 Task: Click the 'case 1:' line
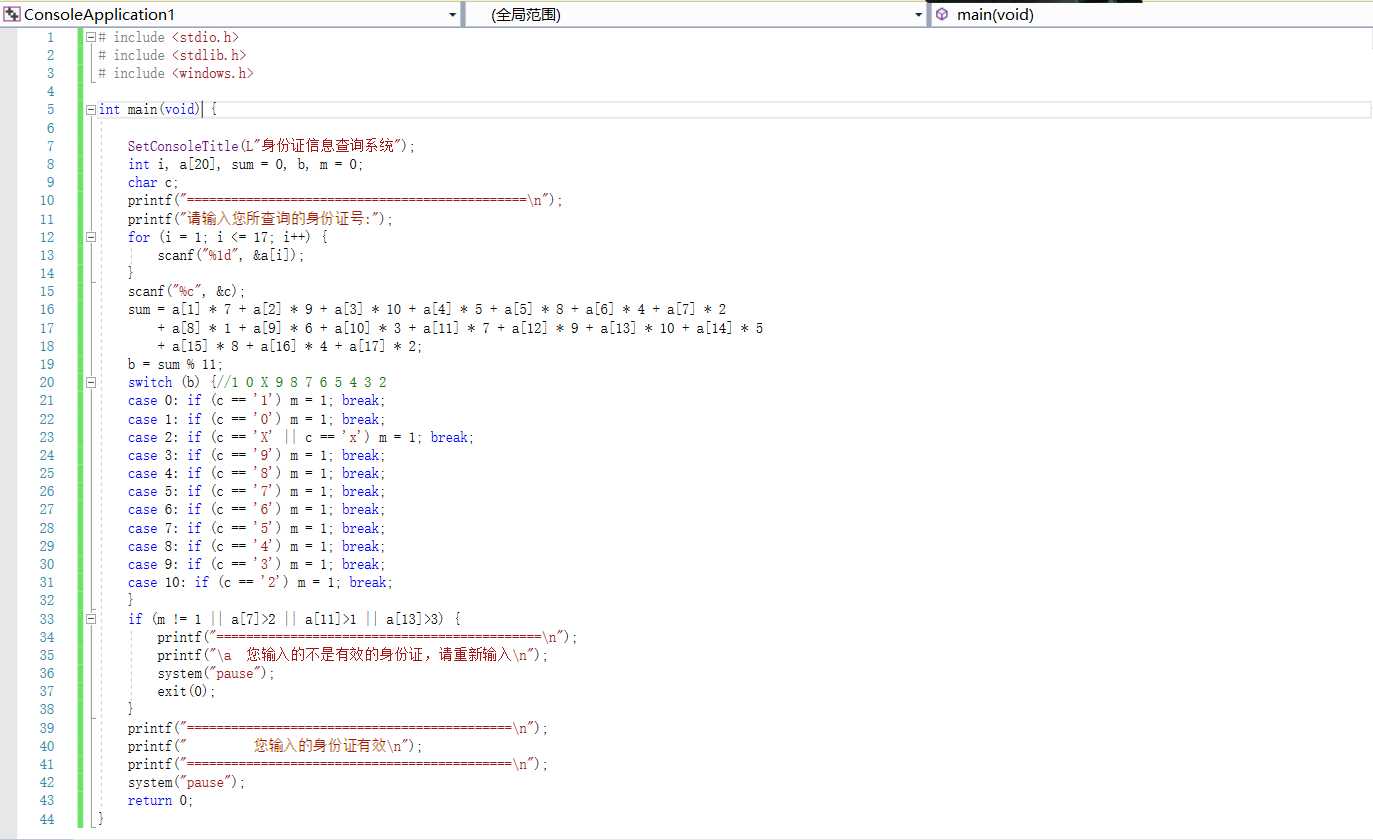(x=256, y=419)
